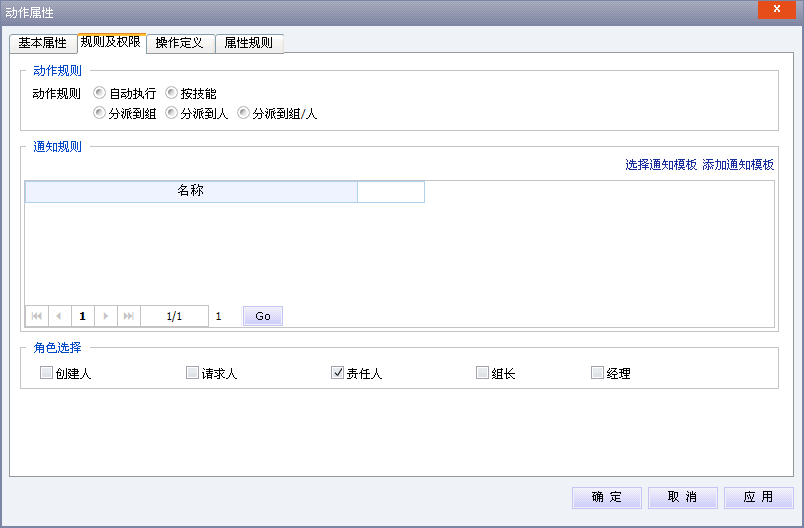Viewport: 804px width, 528px height.
Task: Open the 操作定义 tab
Action: point(180,44)
